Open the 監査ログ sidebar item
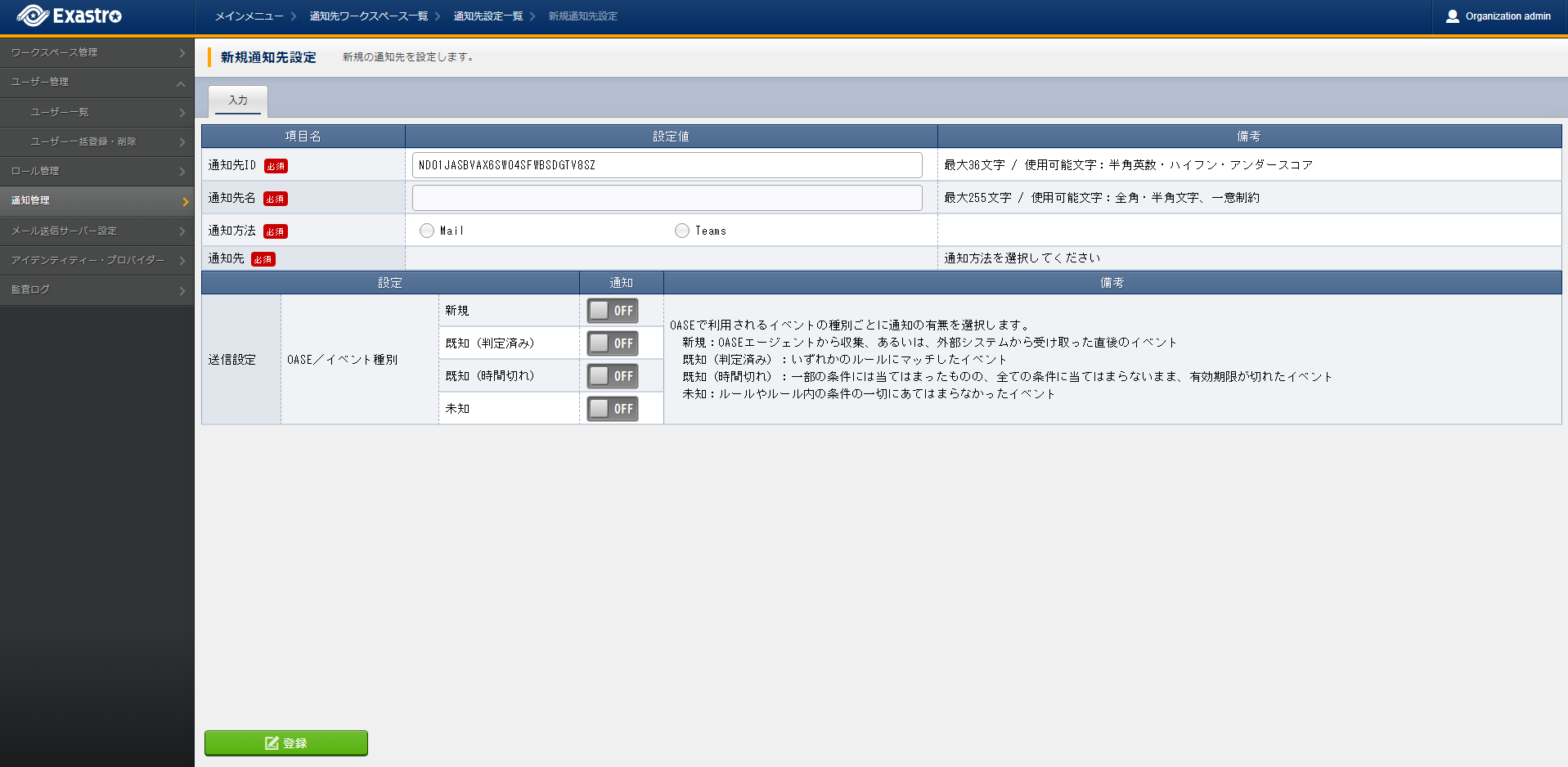 (97, 289)
